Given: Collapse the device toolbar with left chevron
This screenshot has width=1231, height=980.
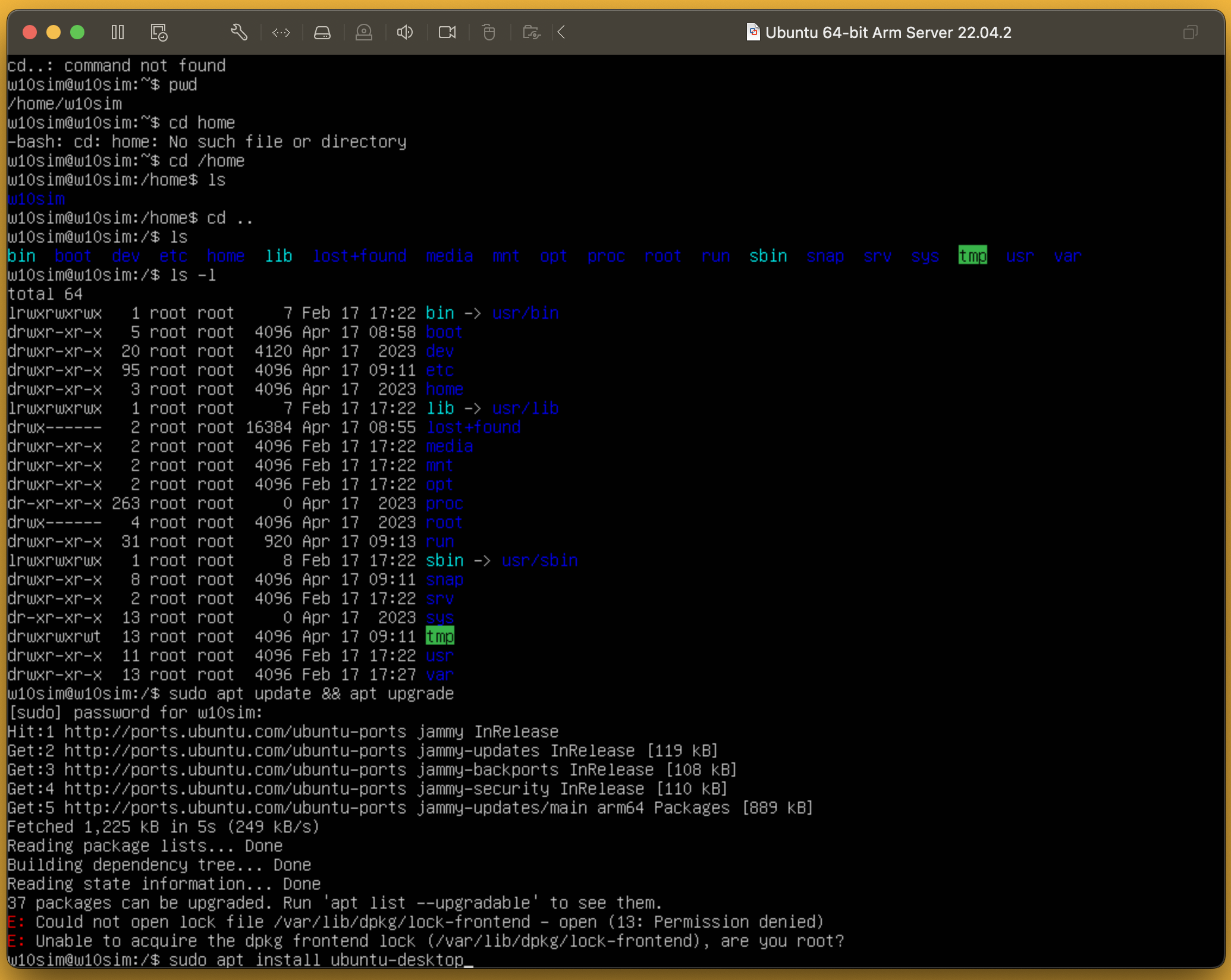Looking at the screenshot, I should (x=561, y=32).
